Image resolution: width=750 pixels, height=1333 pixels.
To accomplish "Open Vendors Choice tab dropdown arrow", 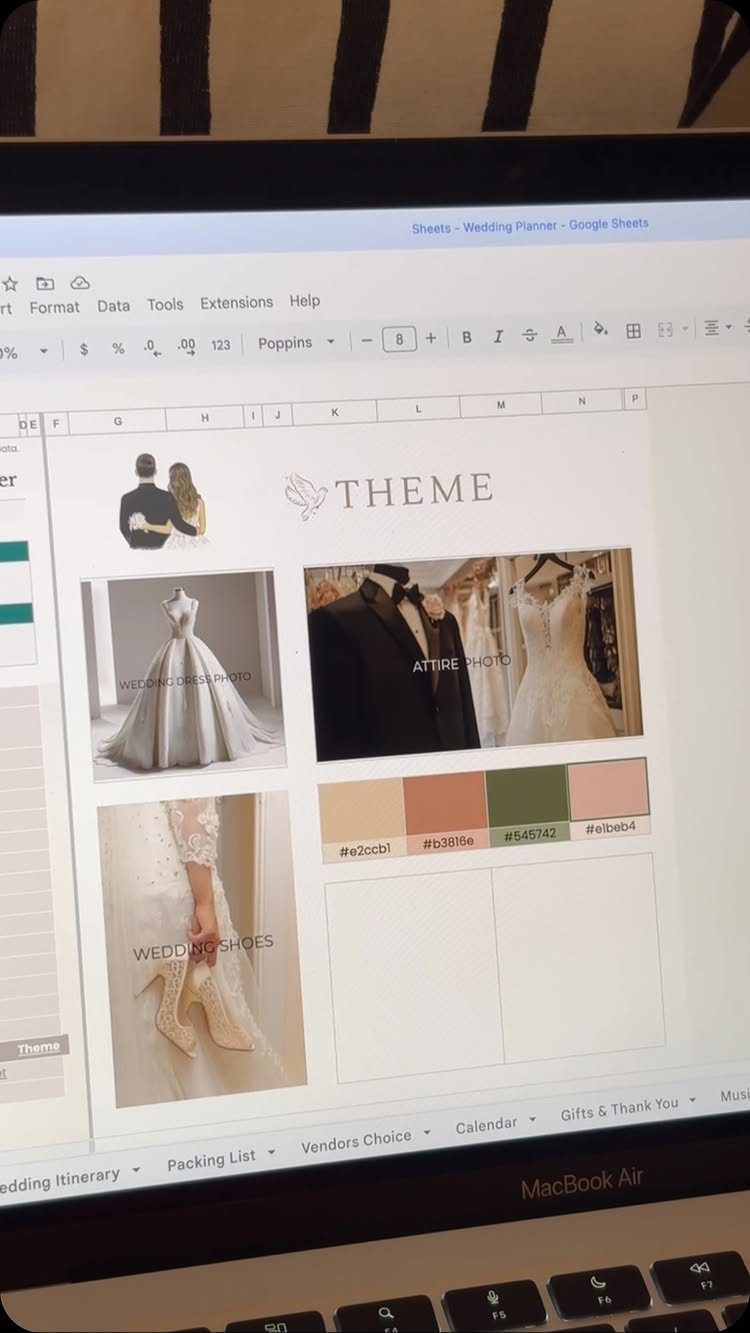I will coord(427,1133).
